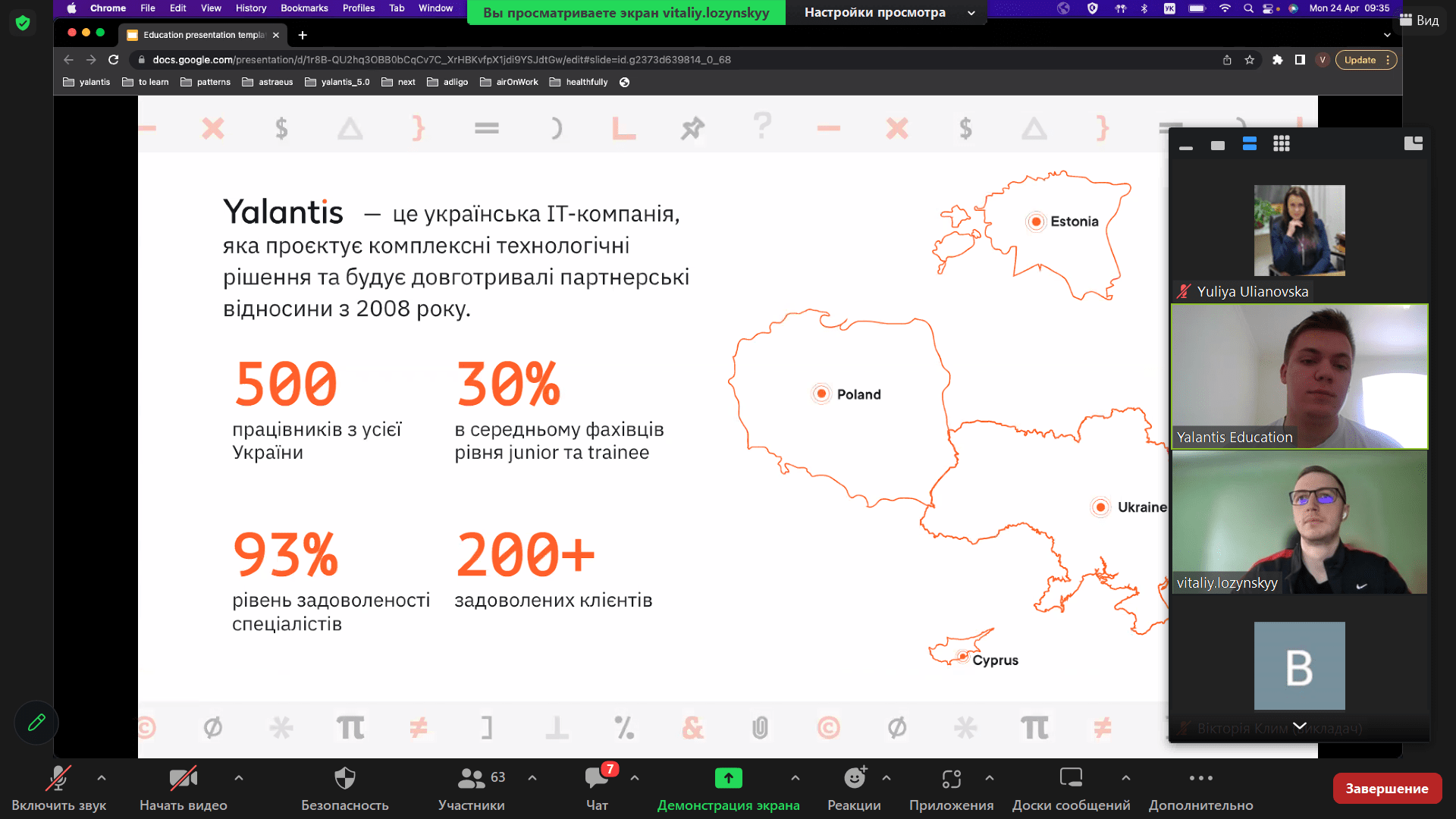Go back with browser back arrow
Image resolution: width=1456 pixels, height=819 pixels.
(69, 60)
